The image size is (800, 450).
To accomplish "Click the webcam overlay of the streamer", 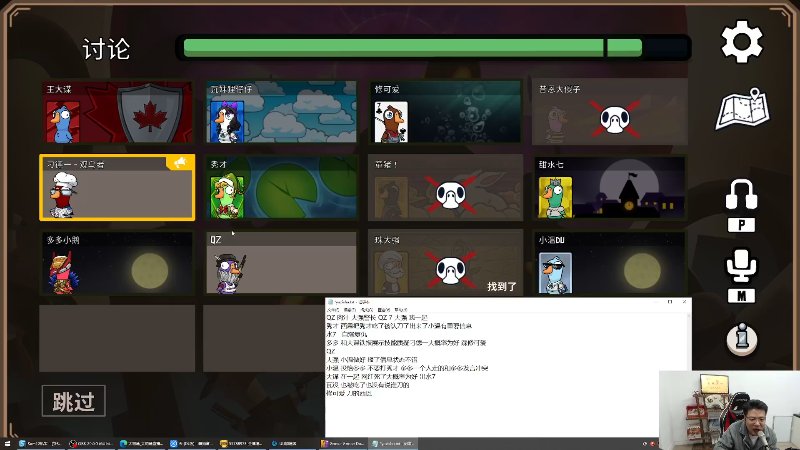I will 729,410.
